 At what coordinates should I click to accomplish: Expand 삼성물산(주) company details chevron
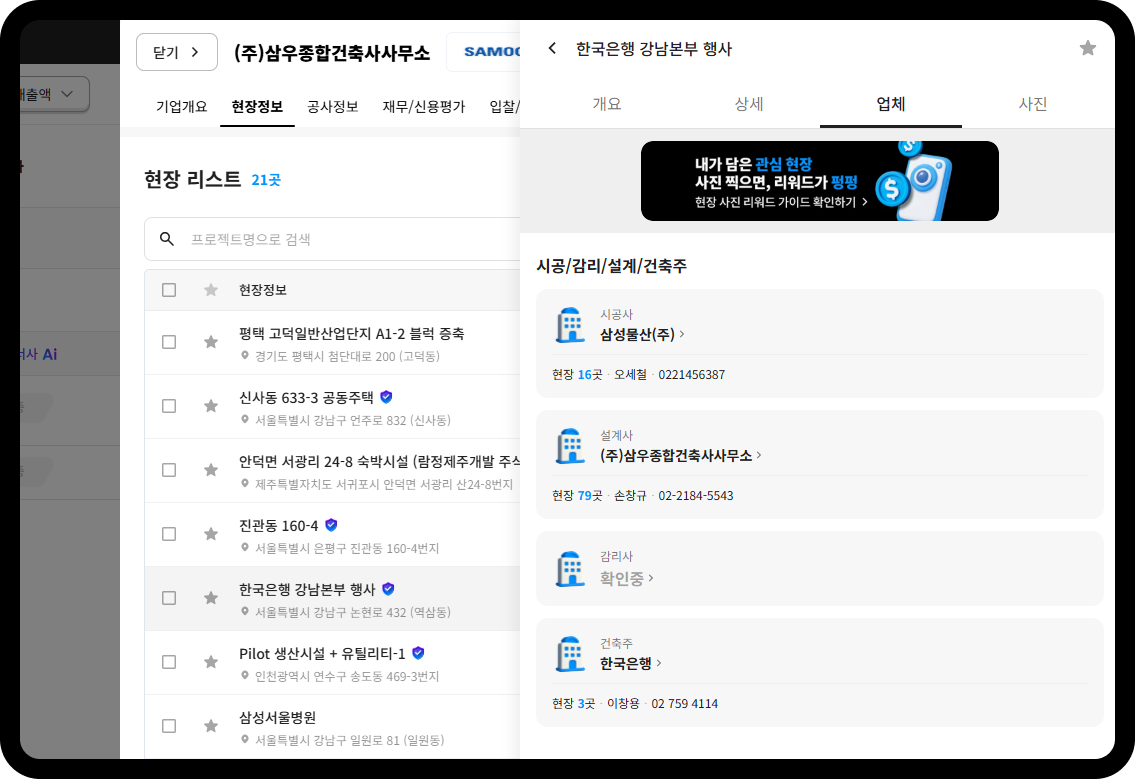coord(682,334)
